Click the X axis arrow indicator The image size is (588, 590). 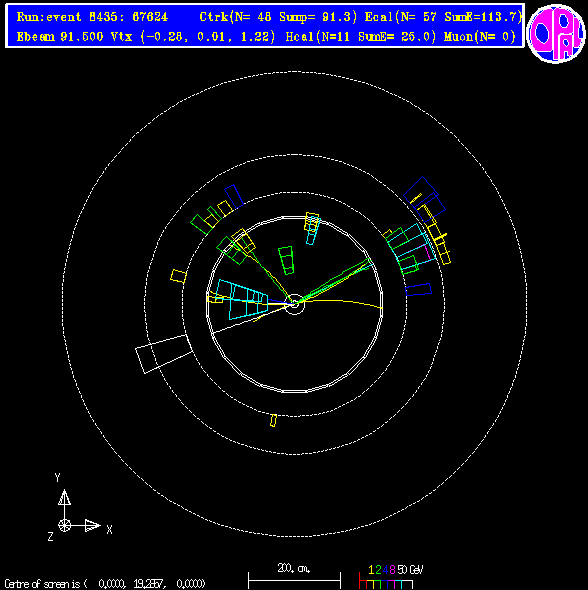93,525
